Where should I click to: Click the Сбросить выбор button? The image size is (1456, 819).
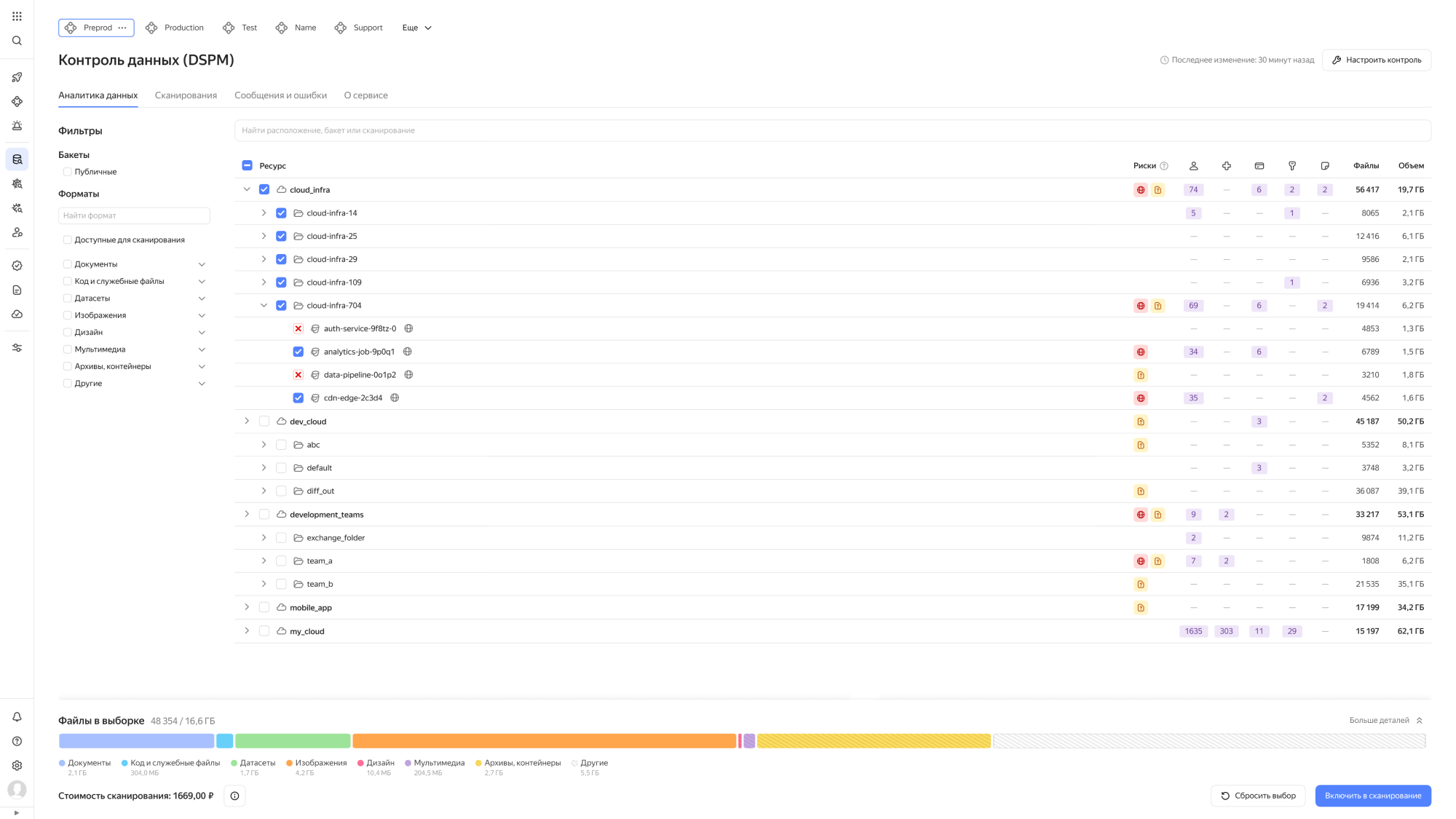(1258, 796)
